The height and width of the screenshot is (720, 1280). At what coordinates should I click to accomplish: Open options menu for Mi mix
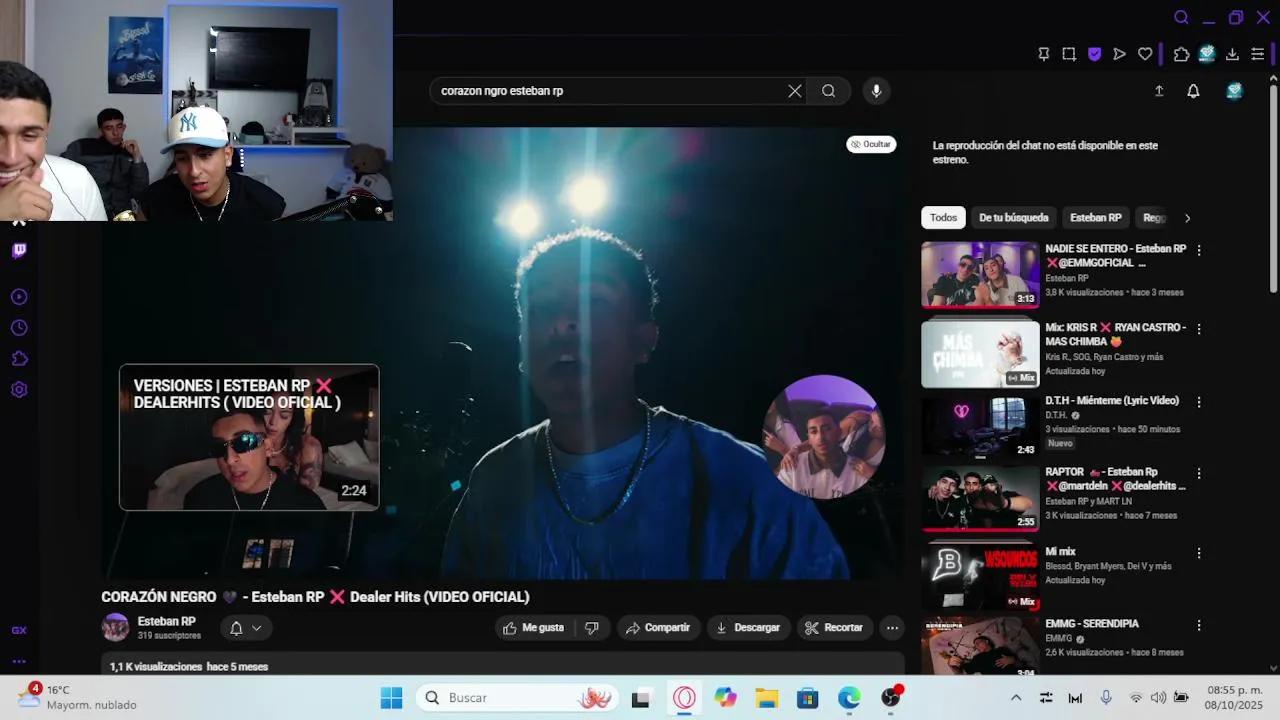click(x=1199, y=553)
